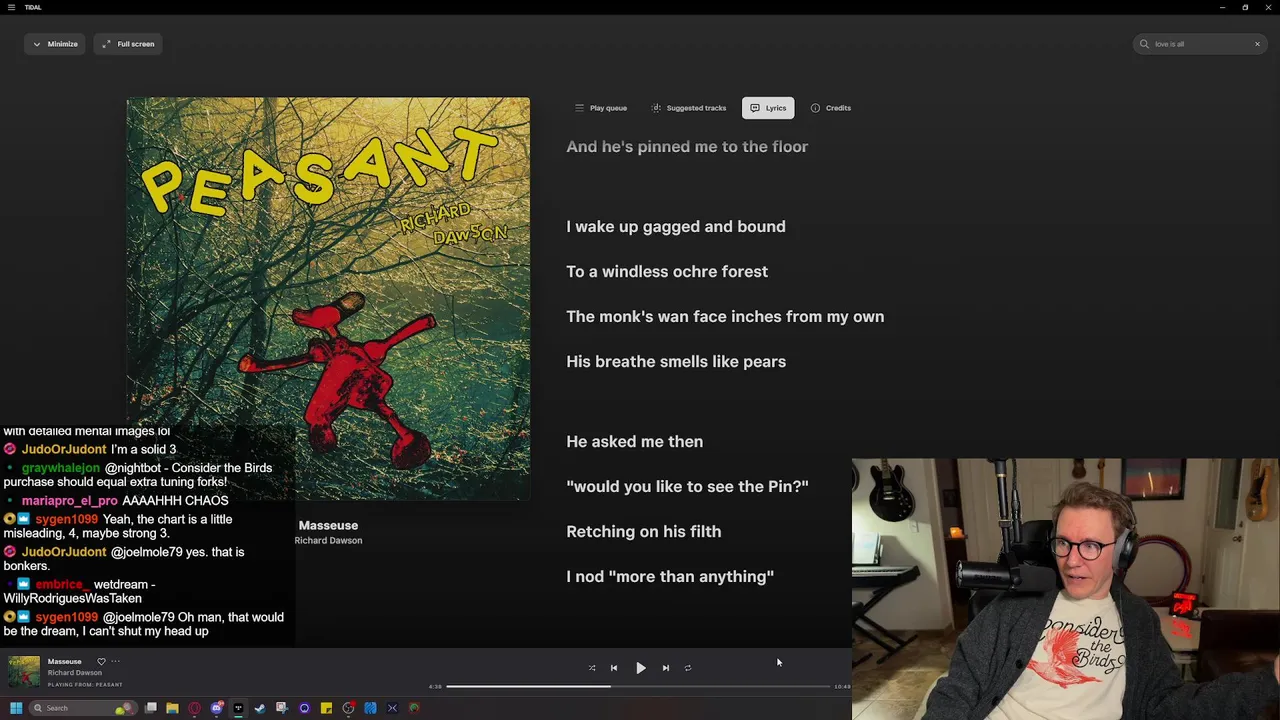Like Masseuse with the heart icon
Screen dimensions: 1280x720
coord(101,661)
